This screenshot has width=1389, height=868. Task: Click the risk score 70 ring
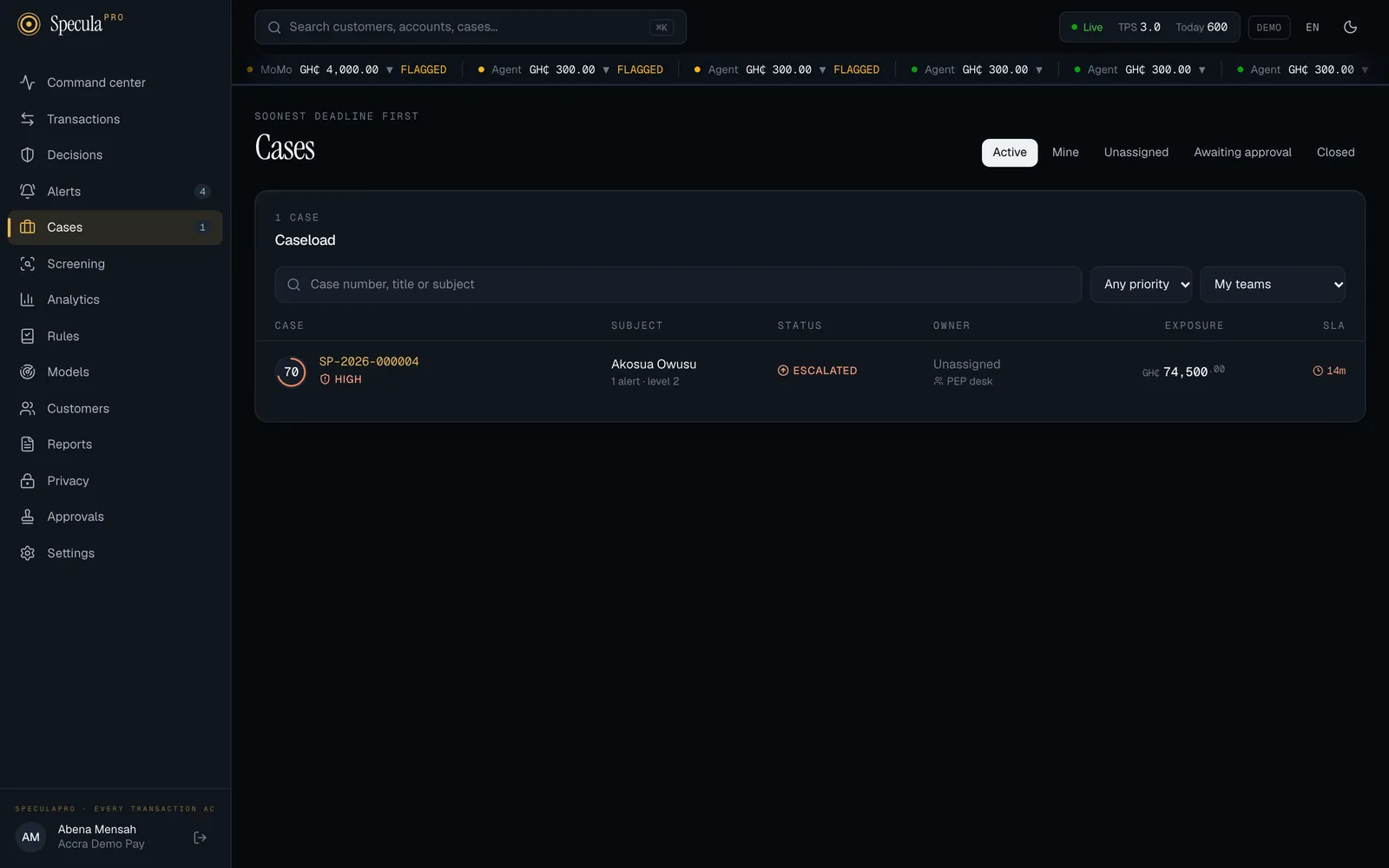pyautogui.click(x=291, y=372)
